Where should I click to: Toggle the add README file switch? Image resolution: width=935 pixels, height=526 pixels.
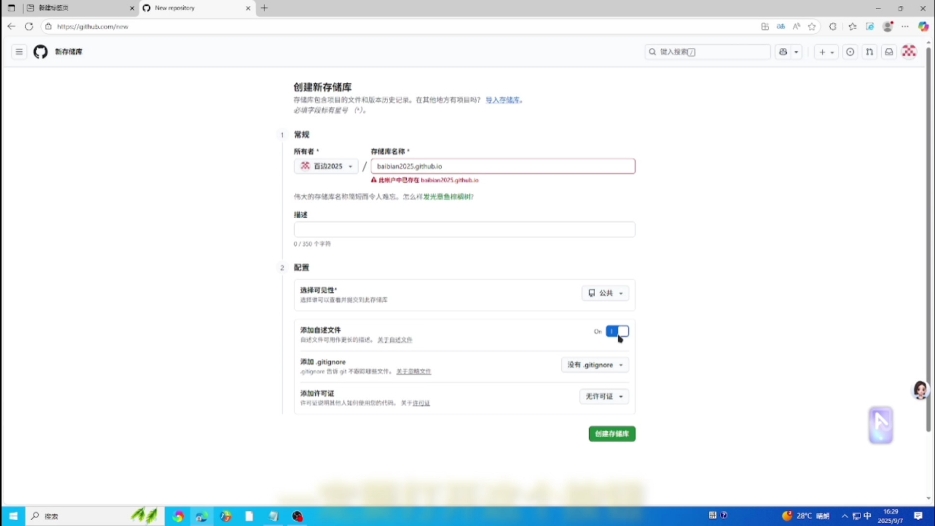click(x=617, y=332)
